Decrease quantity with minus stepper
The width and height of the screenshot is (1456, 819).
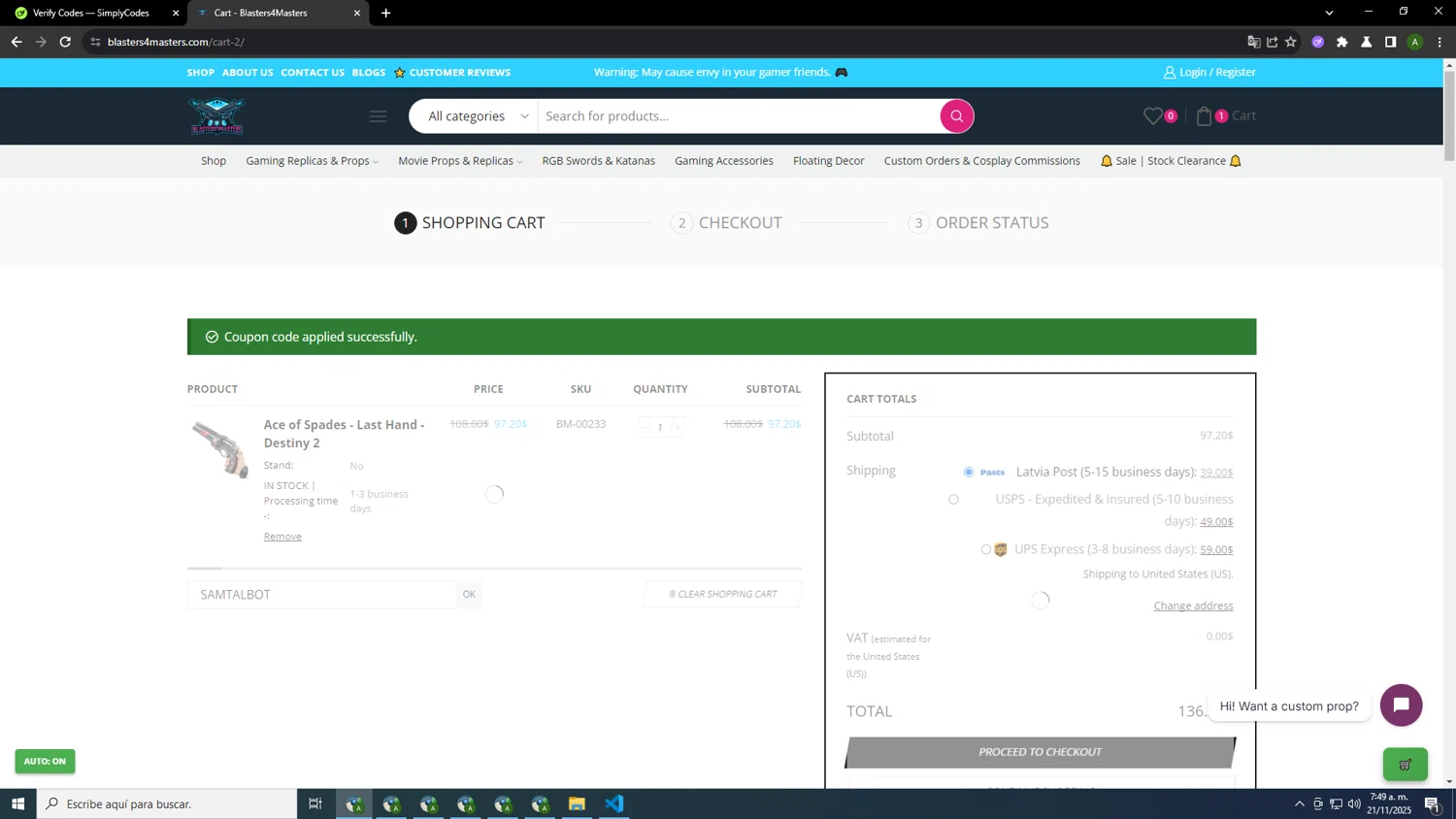(643, 427)
